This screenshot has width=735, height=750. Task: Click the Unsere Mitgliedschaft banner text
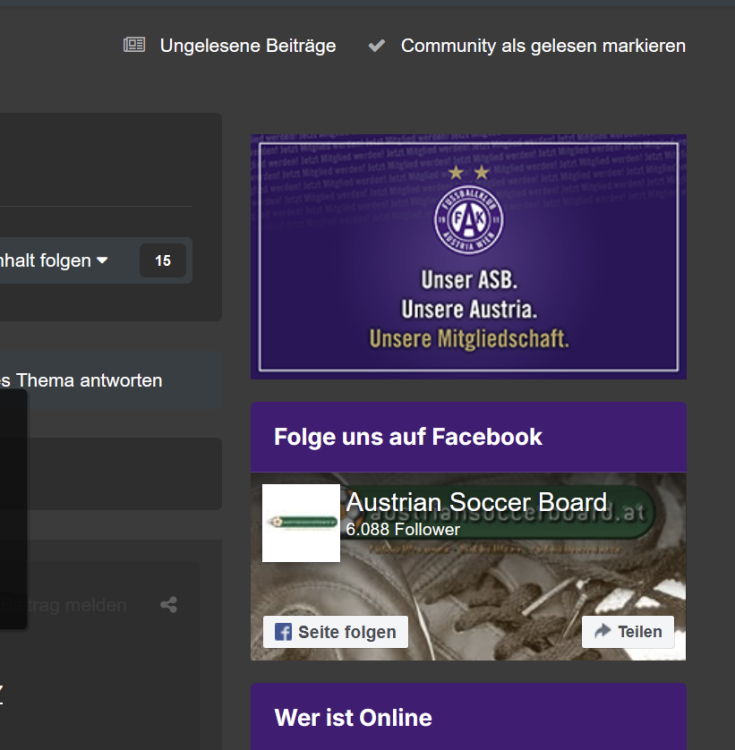point(468,339)
